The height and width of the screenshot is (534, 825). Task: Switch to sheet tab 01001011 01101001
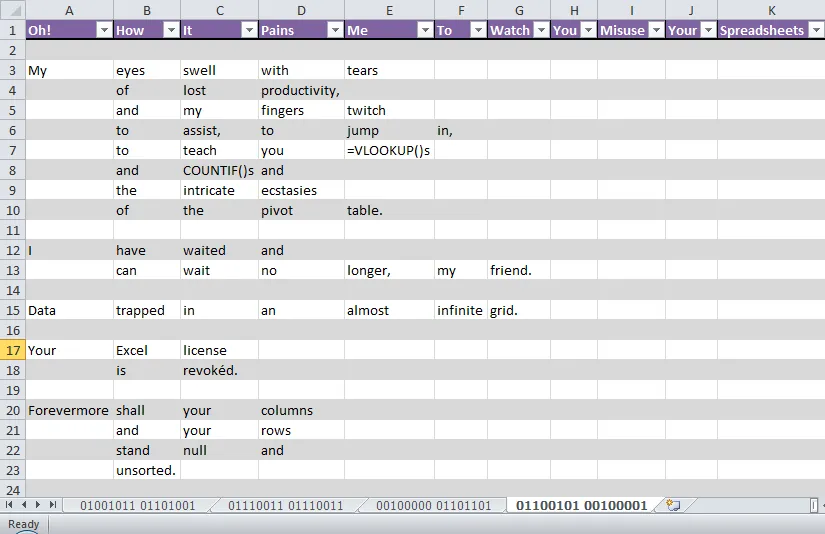coord(138,506)
